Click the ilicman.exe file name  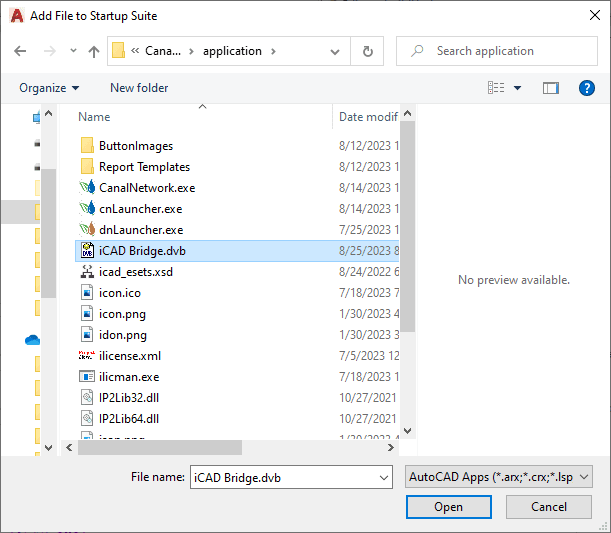click(x=129, y=377)
